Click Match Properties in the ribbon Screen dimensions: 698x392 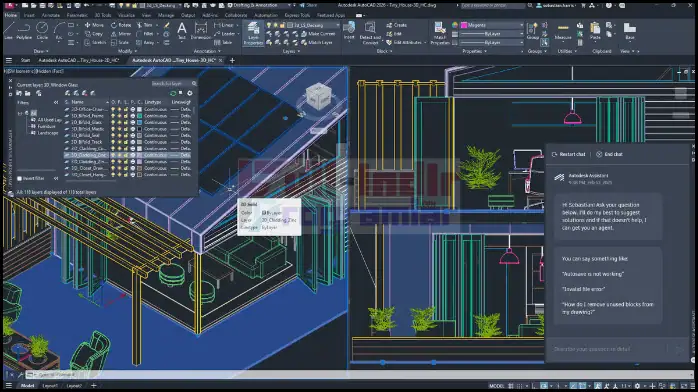tap(440, 33)
